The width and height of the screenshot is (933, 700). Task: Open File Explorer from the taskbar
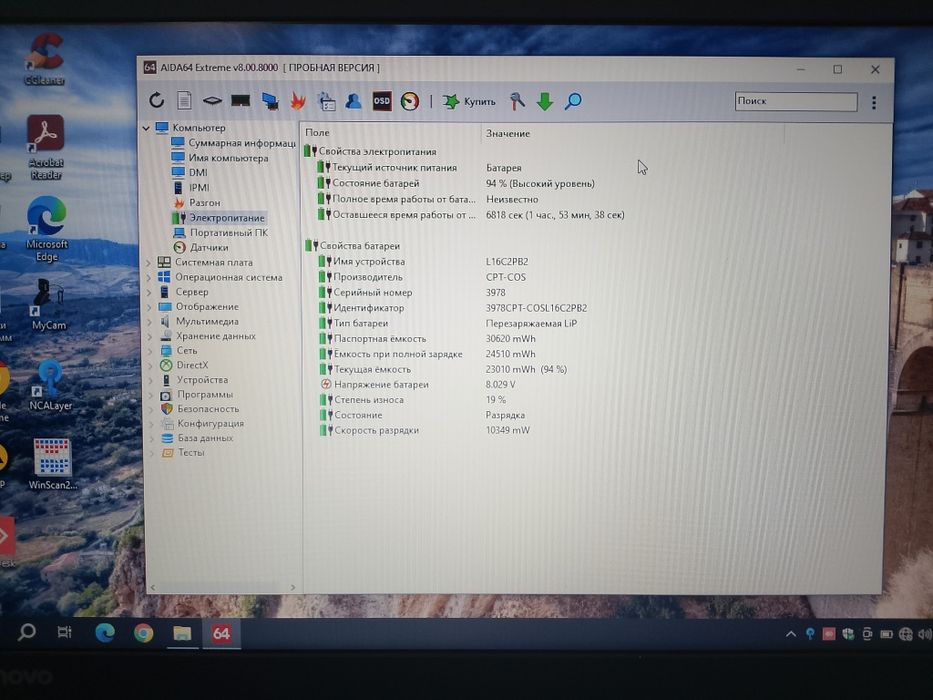pyautogui.click(x=182, y=633)
